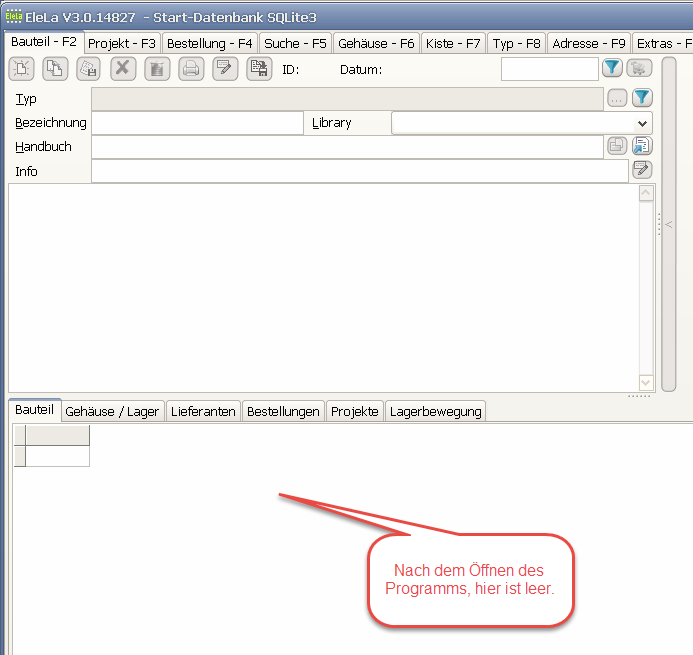The width and height of the screenshot is (693, 655).
Task: Click the first empty grid row cell
Action: (57, 456)
